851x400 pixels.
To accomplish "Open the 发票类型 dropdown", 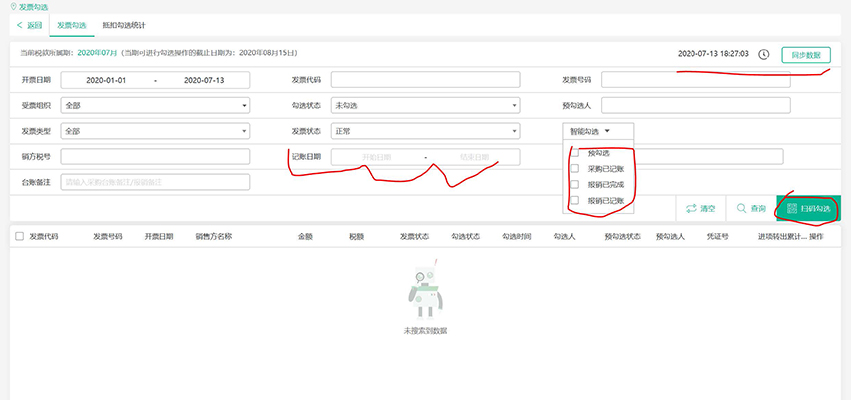I will pos(155,131).
